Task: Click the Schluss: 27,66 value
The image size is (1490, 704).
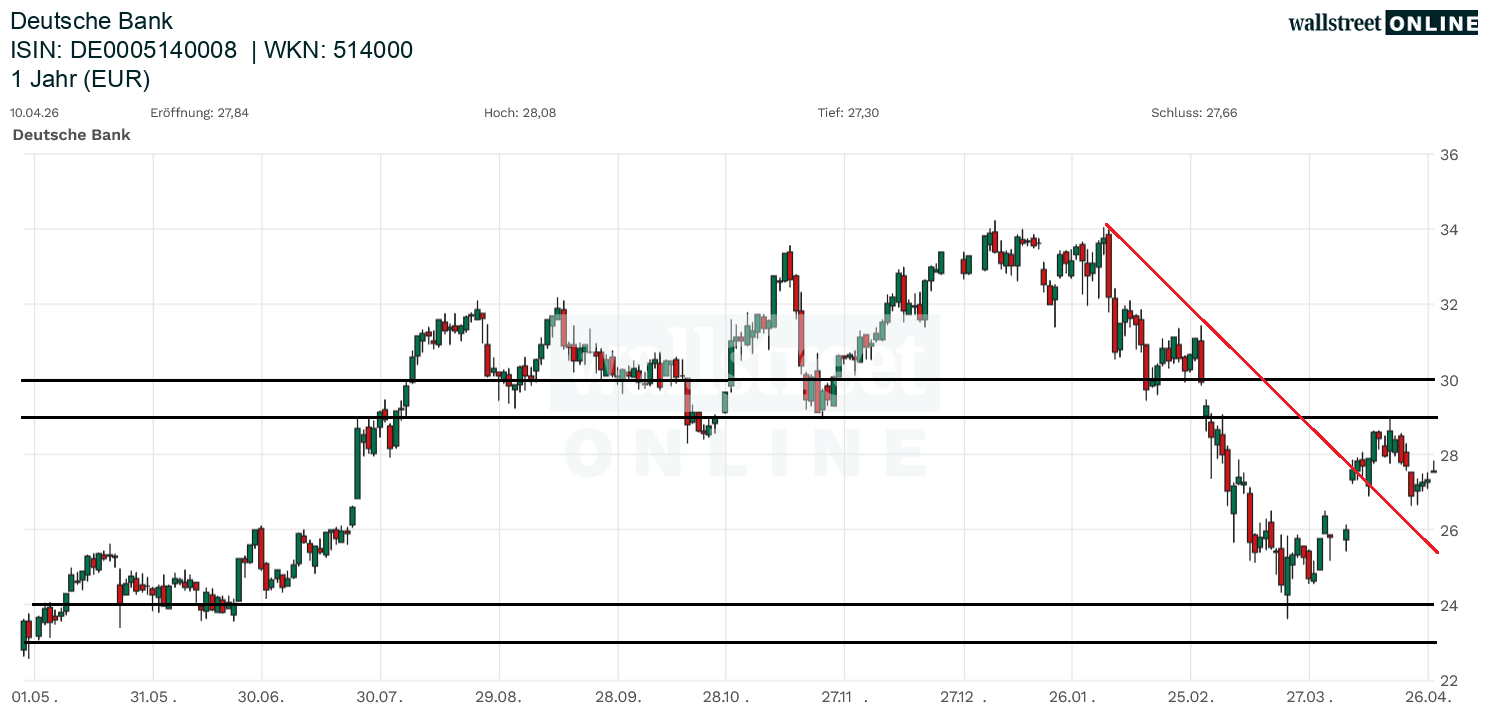Action: pyautogui.click(x=1194, y=113)
